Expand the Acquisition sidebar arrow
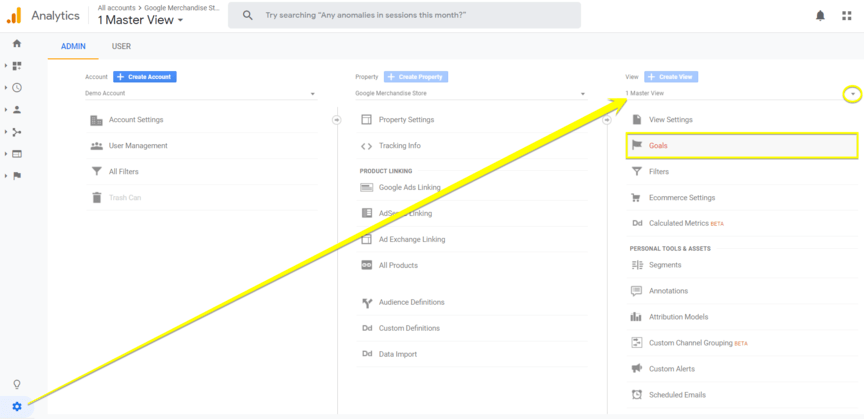 coord(6,132)
